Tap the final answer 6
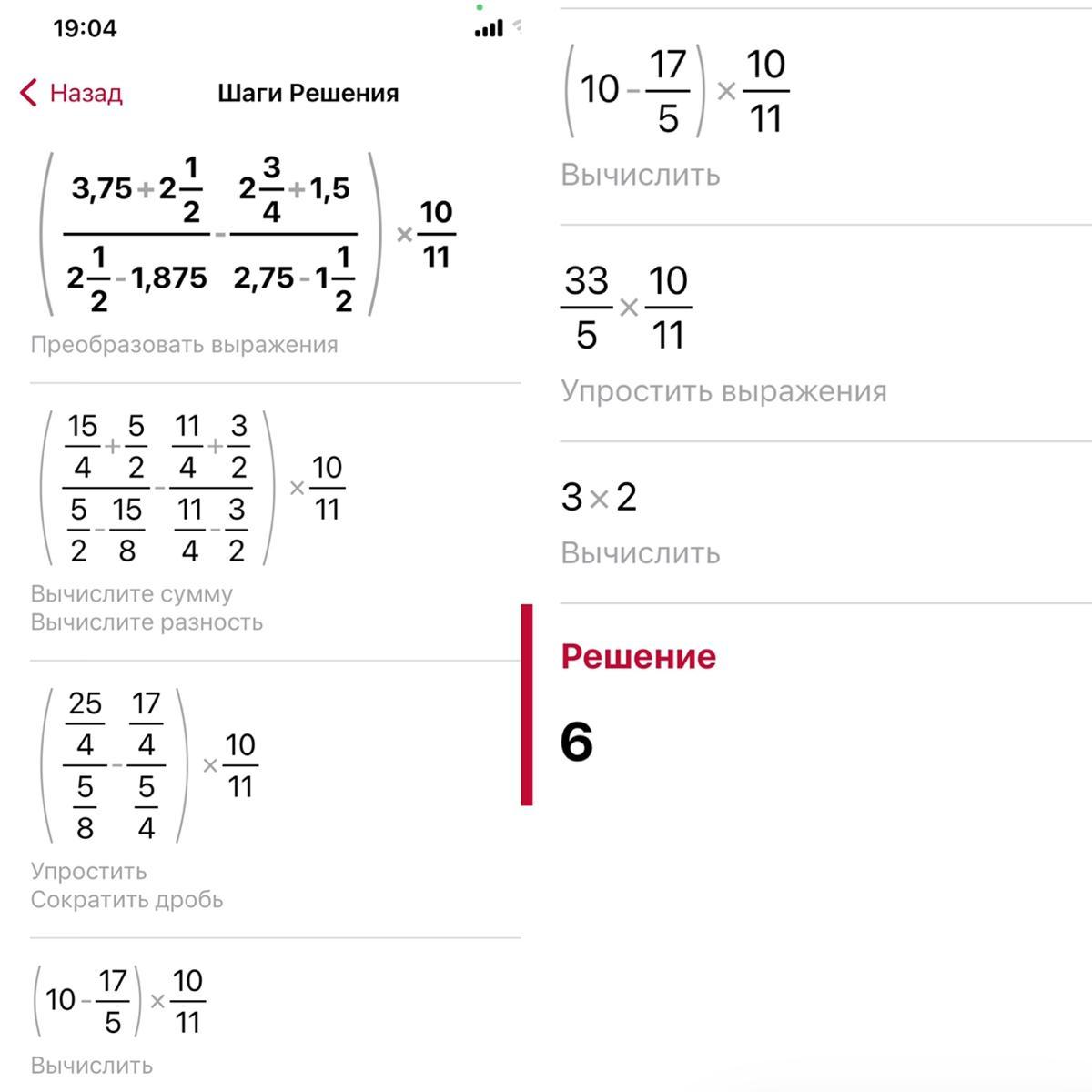The height and width of the screenshot is (1092, 1092). [577, 742]
